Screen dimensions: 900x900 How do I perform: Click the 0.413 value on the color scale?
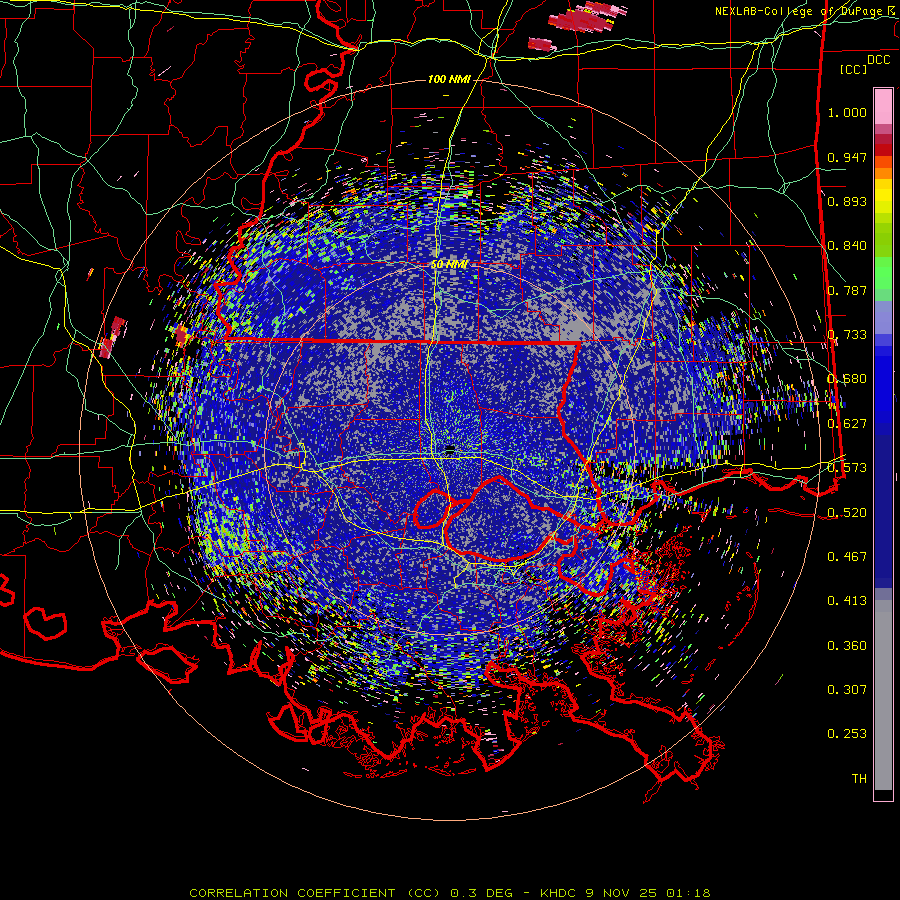click(847, 601)
